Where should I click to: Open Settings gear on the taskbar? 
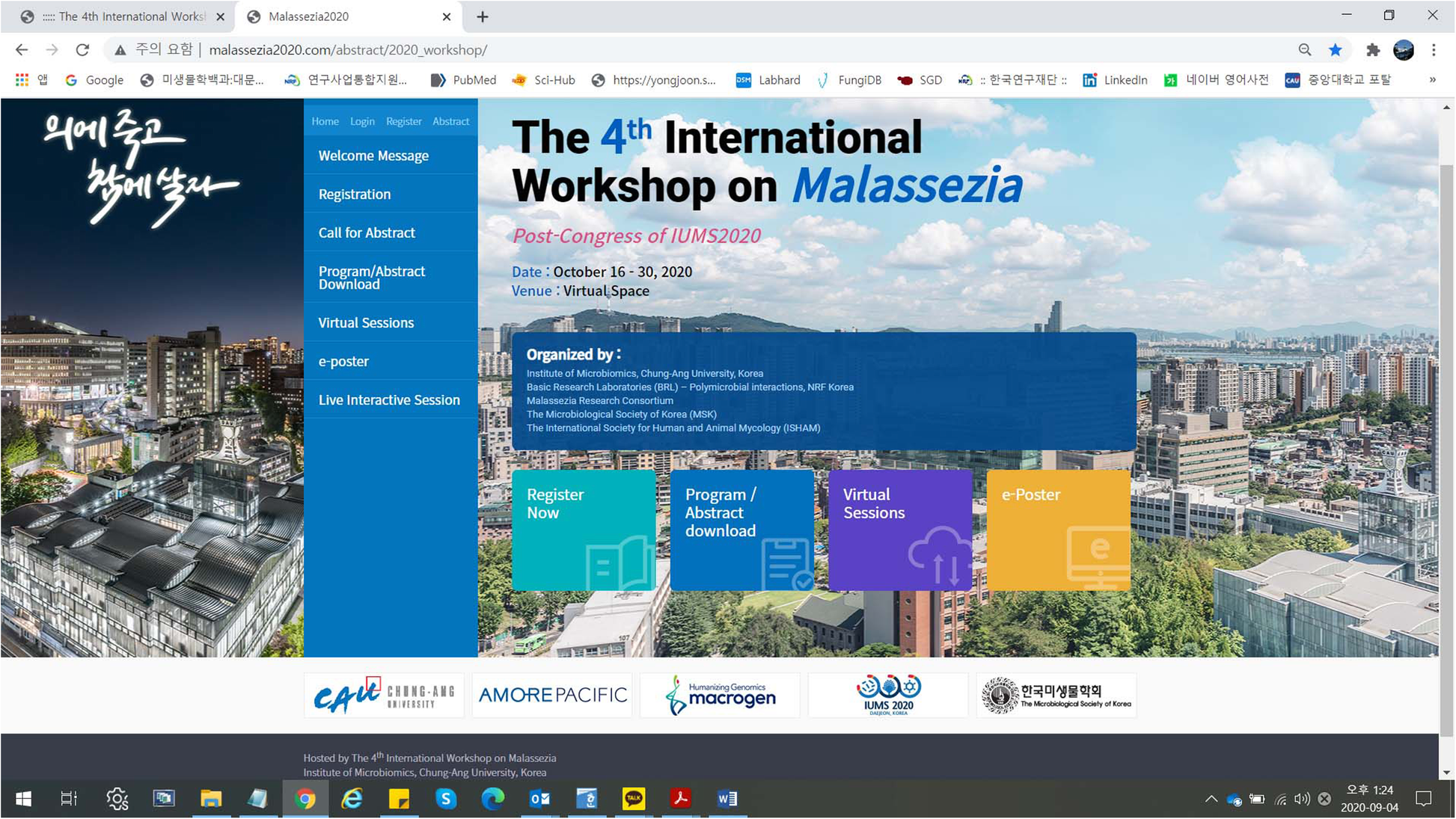[x=117, y=799]
